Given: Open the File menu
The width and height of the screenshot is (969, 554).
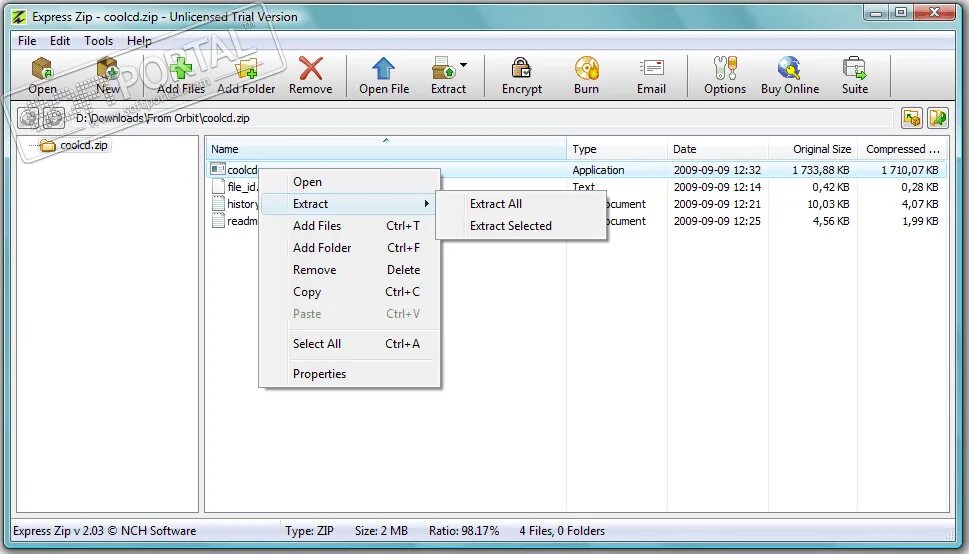Looking at the screenshot, I should (27, 41).
